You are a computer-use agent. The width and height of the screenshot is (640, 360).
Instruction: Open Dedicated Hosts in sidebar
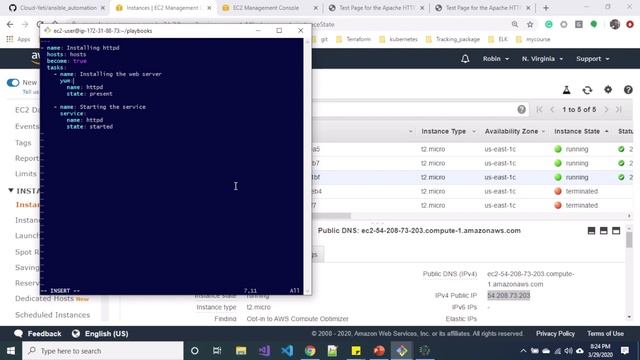(x=44, y=298)
